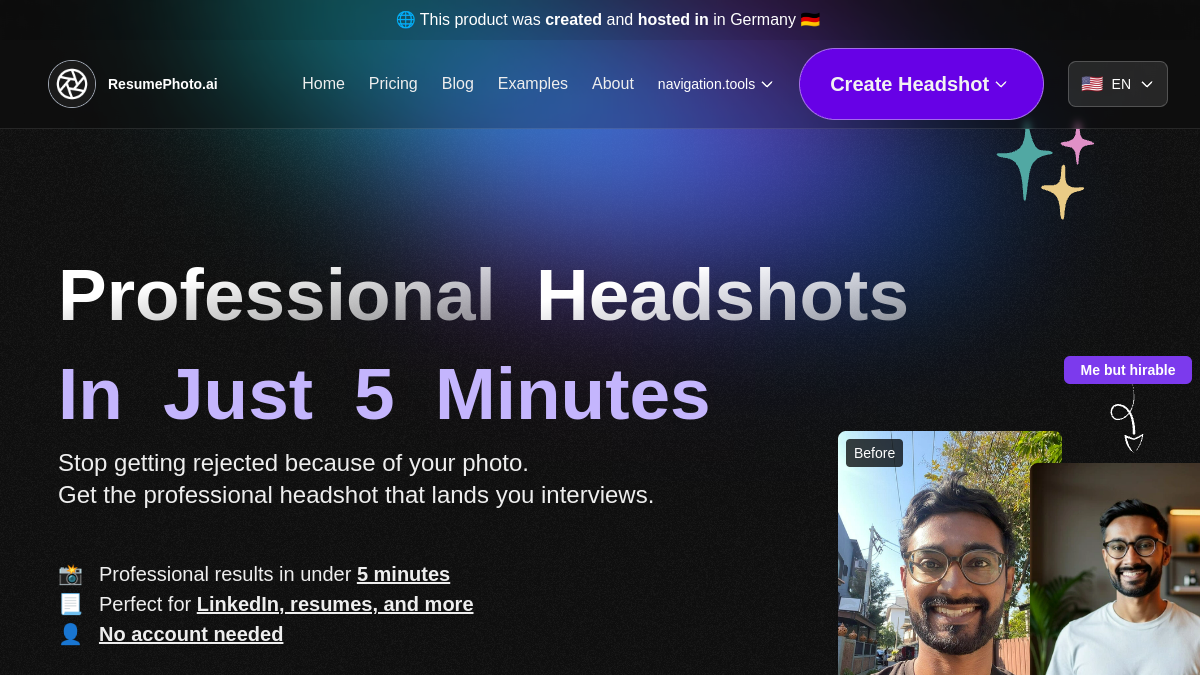Click the German flag in the top banner
This screenshot has width=1200, height=675.
(810, 19)
